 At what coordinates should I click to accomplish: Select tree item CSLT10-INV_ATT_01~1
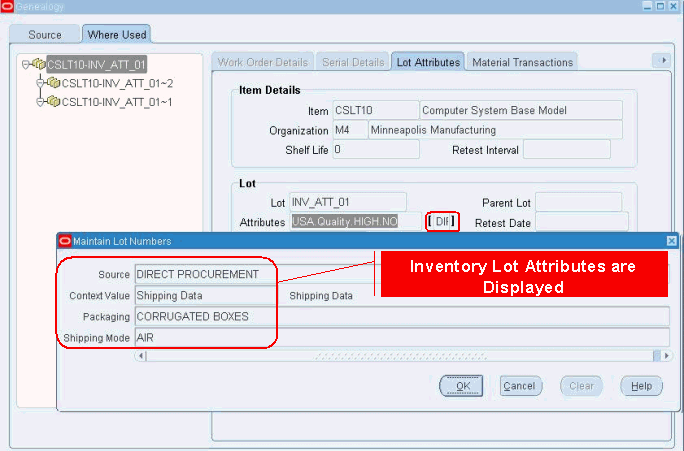click(117, 102)
